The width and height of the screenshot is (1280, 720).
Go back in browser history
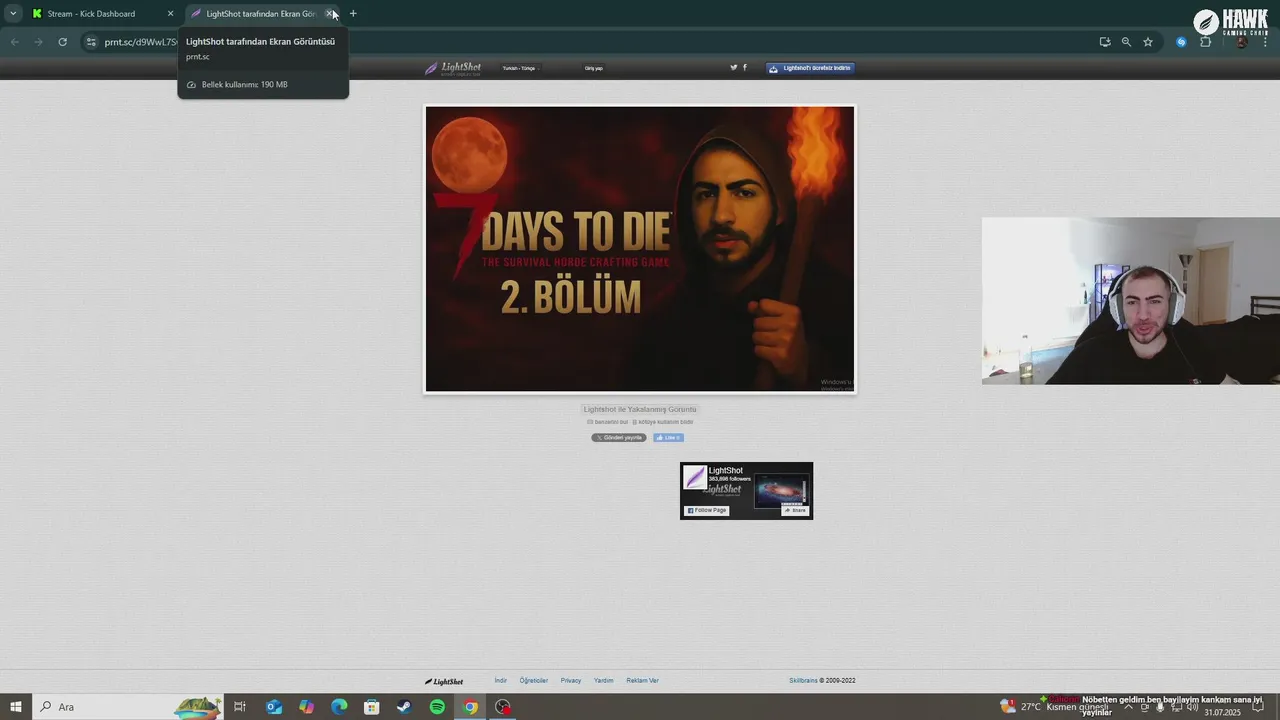click(15, 42)
